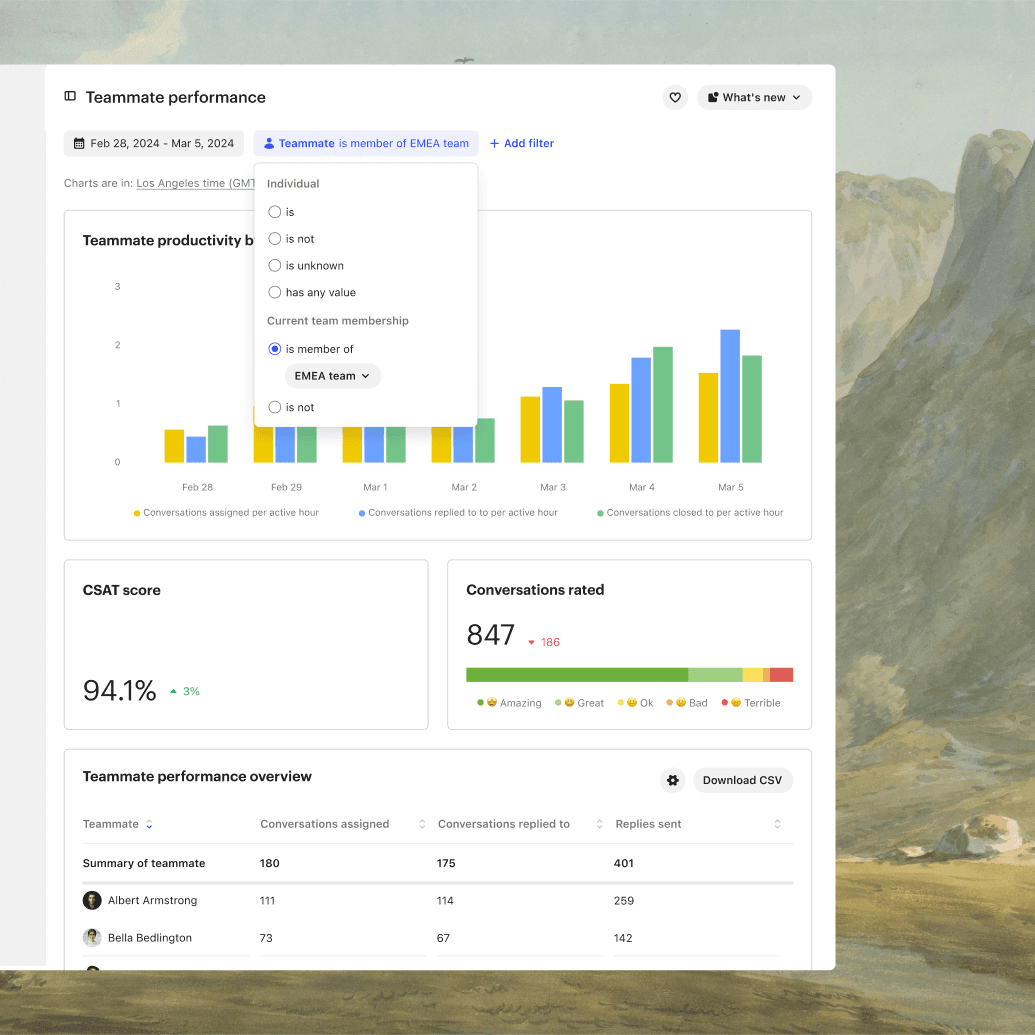Click the Conversations rated card title
This screenshot has width=1035, height=1035.
pyautogui.click(x=535, y=590)
